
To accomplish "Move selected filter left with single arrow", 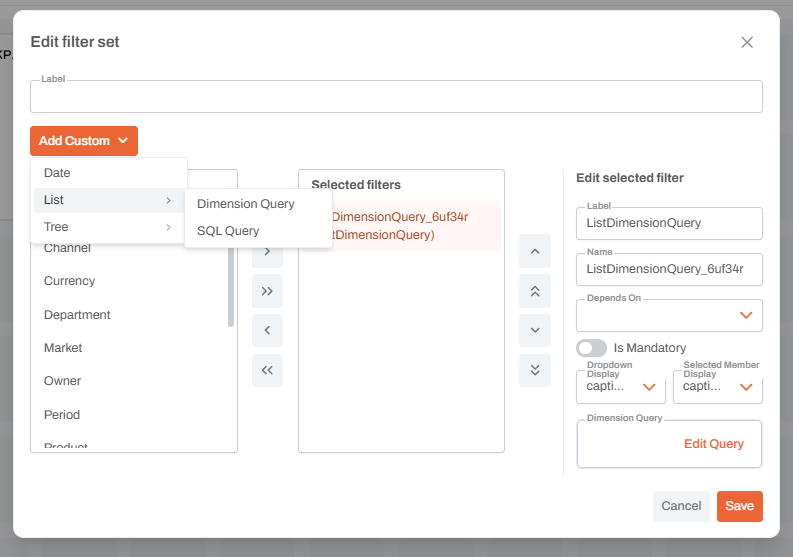I will click(268, 330).
